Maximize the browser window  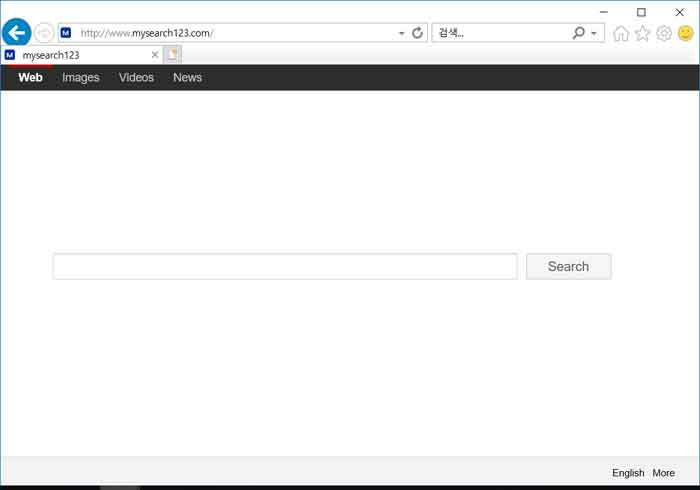coord(641,12)
